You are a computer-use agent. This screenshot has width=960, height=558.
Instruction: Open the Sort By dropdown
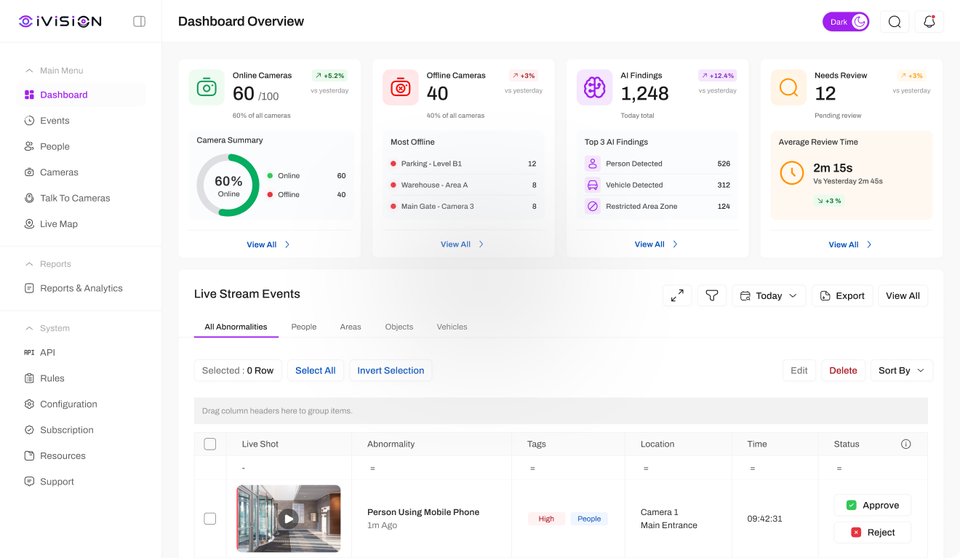pos(901,371)
